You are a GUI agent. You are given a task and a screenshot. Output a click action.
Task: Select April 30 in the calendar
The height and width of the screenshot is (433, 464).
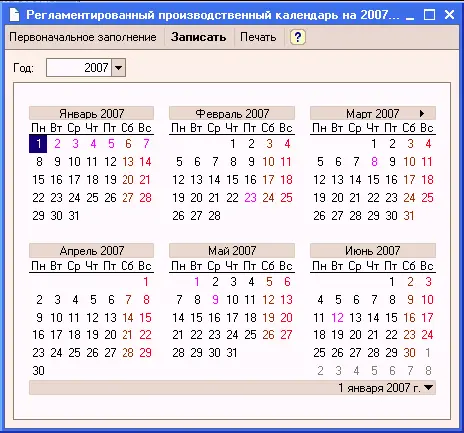click(38, 371)
